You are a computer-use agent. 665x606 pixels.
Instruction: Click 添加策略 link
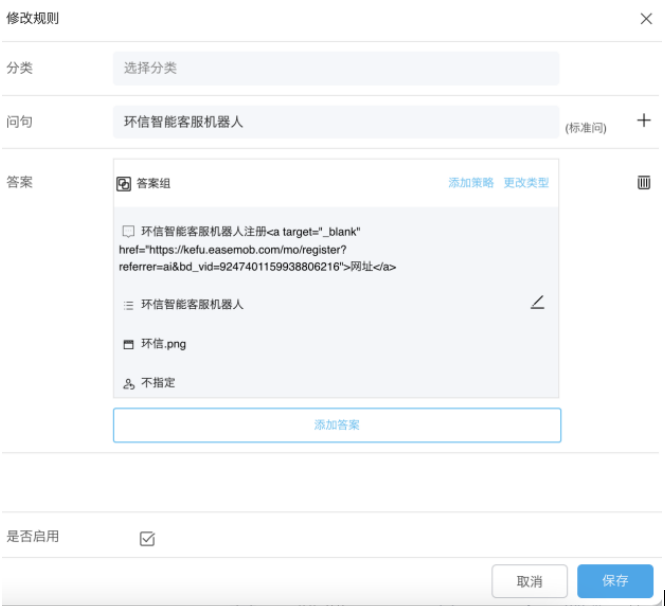tap(470, 183)
